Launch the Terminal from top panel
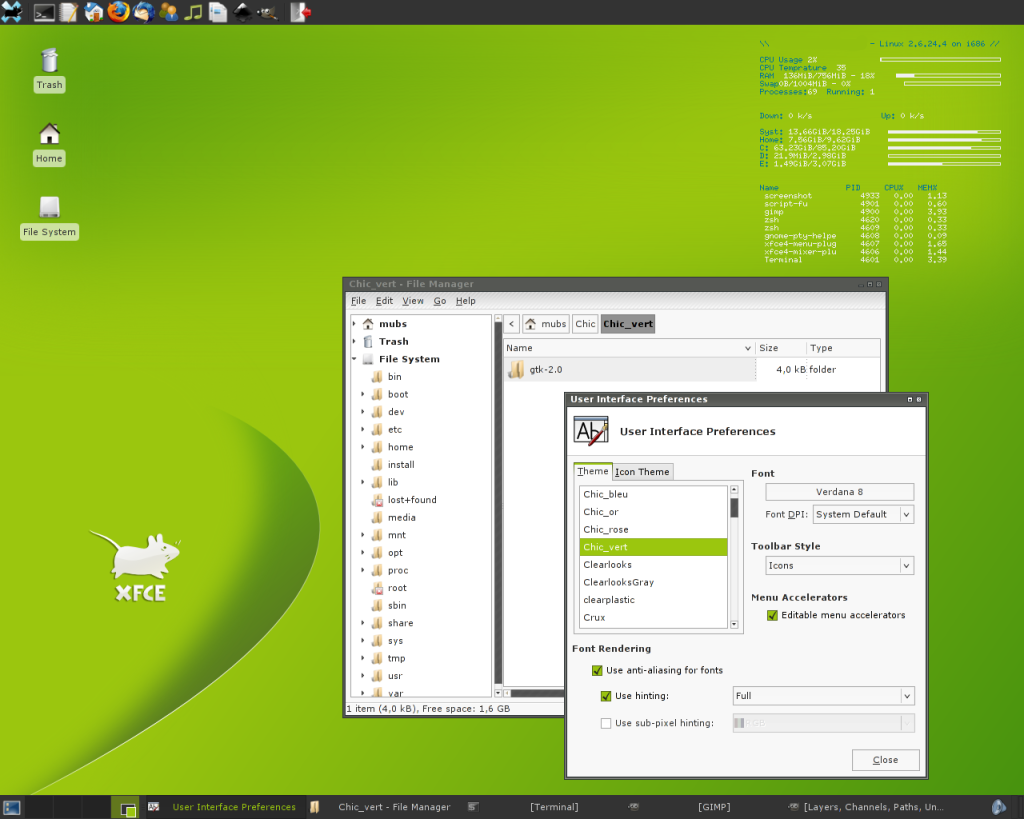 click(x=44, y=12)
